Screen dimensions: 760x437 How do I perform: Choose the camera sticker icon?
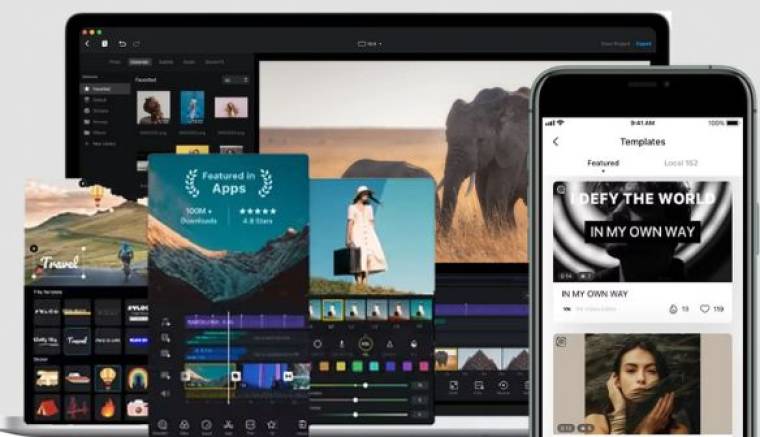click(137, 408)
